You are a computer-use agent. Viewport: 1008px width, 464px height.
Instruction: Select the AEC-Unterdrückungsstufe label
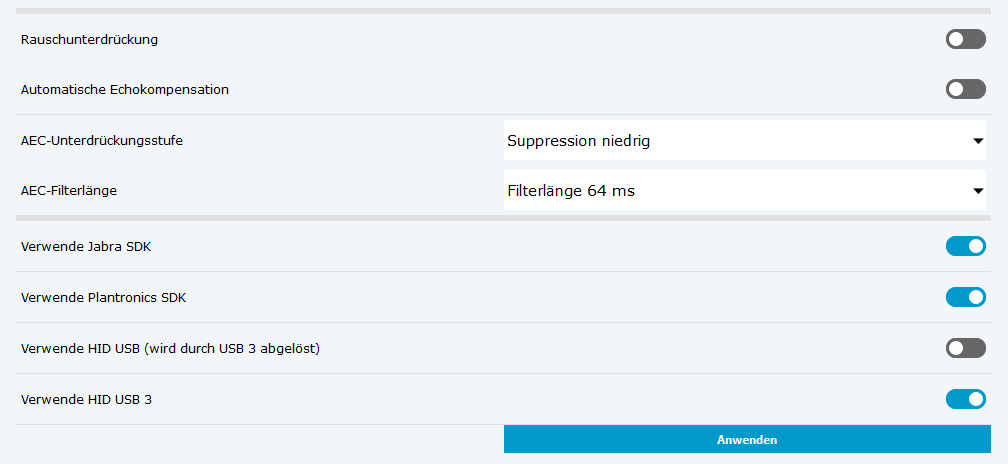point(102,141)
